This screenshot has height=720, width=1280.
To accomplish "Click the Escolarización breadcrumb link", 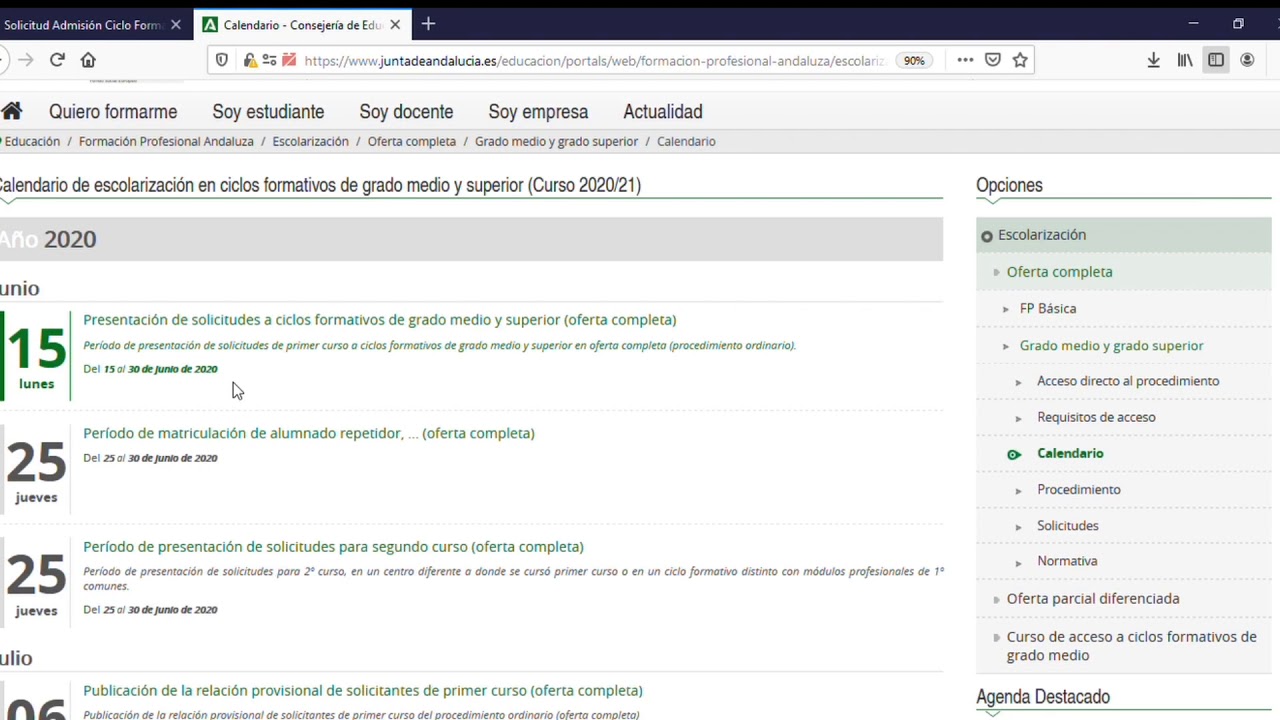I will tap(310, 141).
